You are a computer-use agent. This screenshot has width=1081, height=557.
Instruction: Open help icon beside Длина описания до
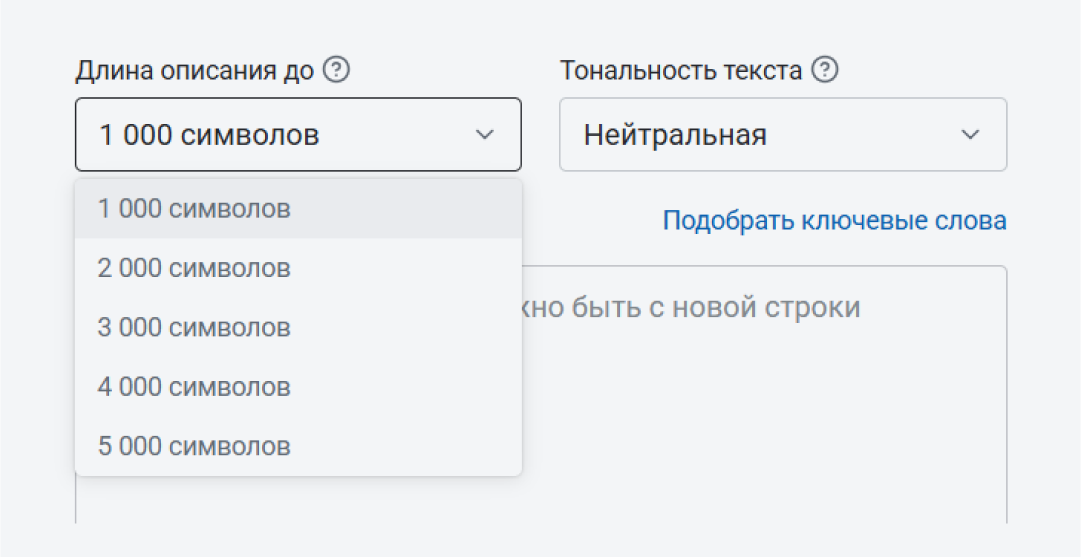click(336, 70)
